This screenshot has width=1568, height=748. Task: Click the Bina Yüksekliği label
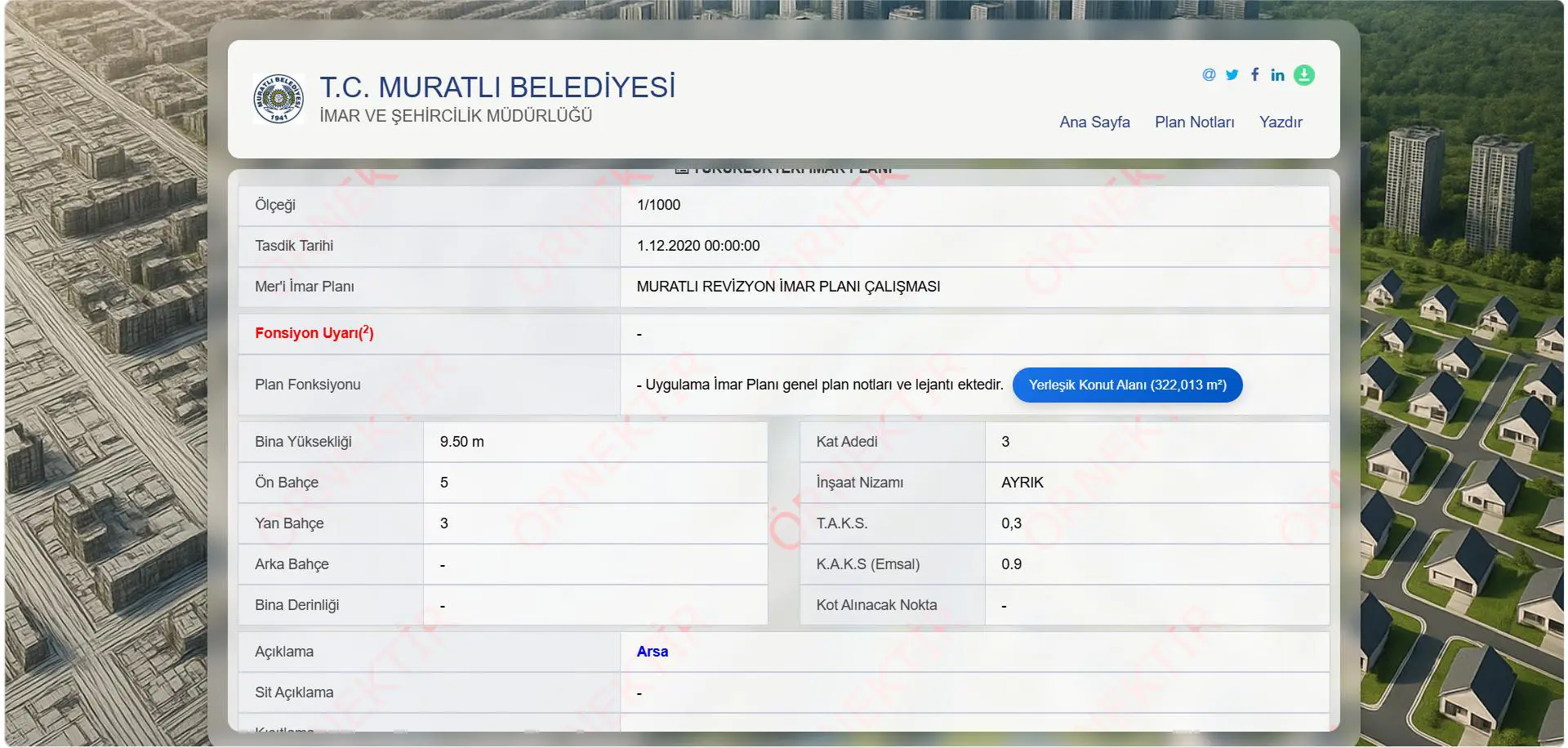pos(303,442)
